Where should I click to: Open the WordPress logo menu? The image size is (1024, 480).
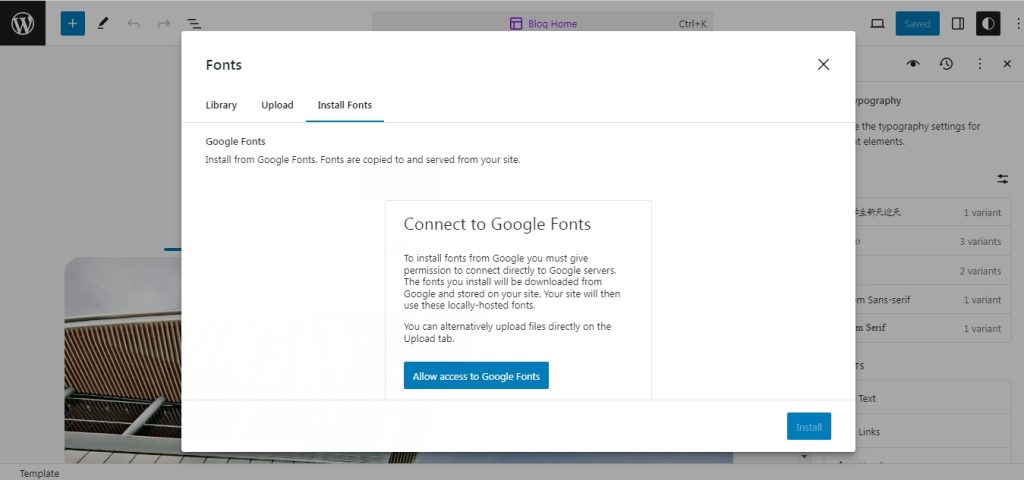point(23,23)
